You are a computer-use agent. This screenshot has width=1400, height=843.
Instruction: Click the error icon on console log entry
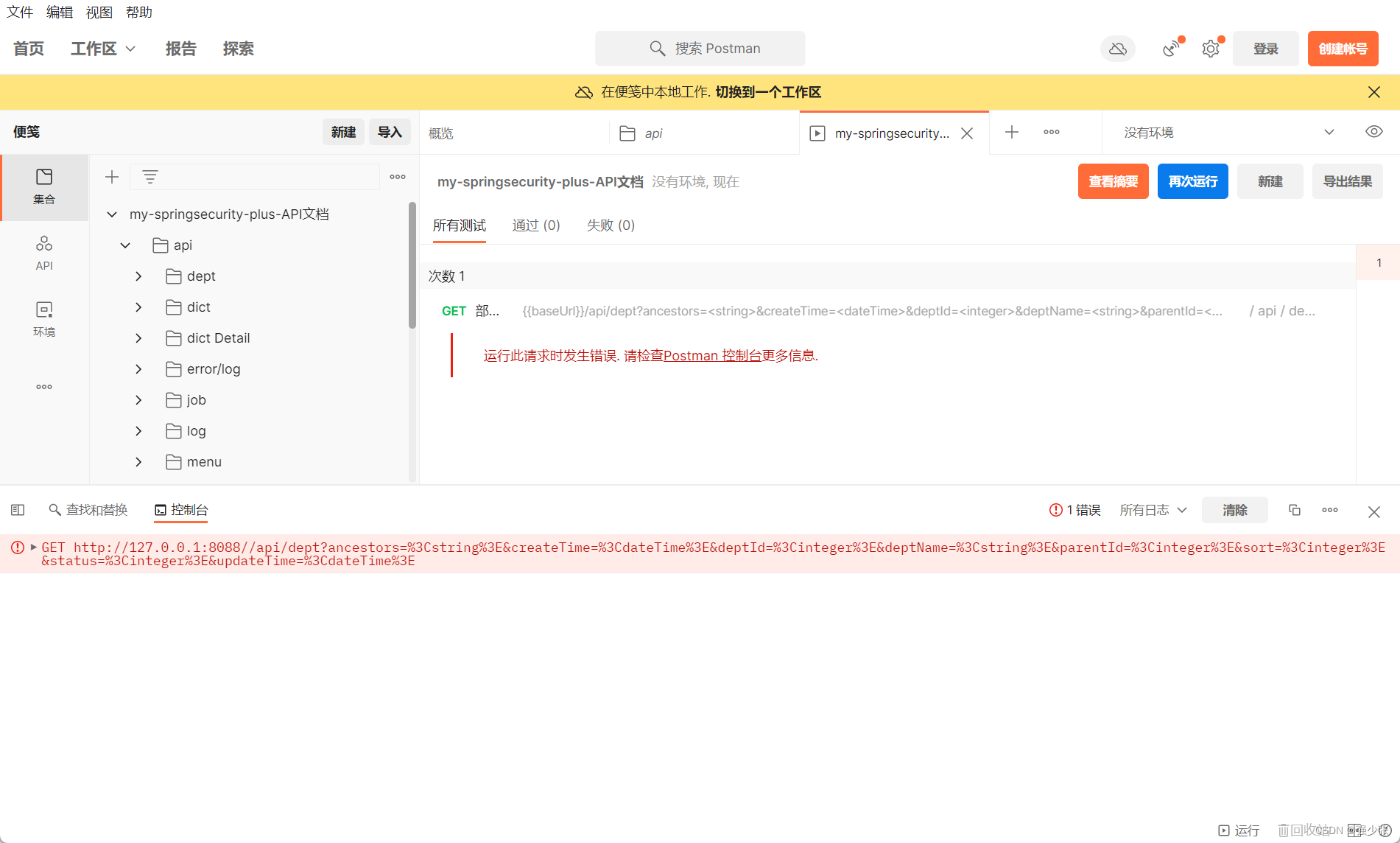[17, 548]
